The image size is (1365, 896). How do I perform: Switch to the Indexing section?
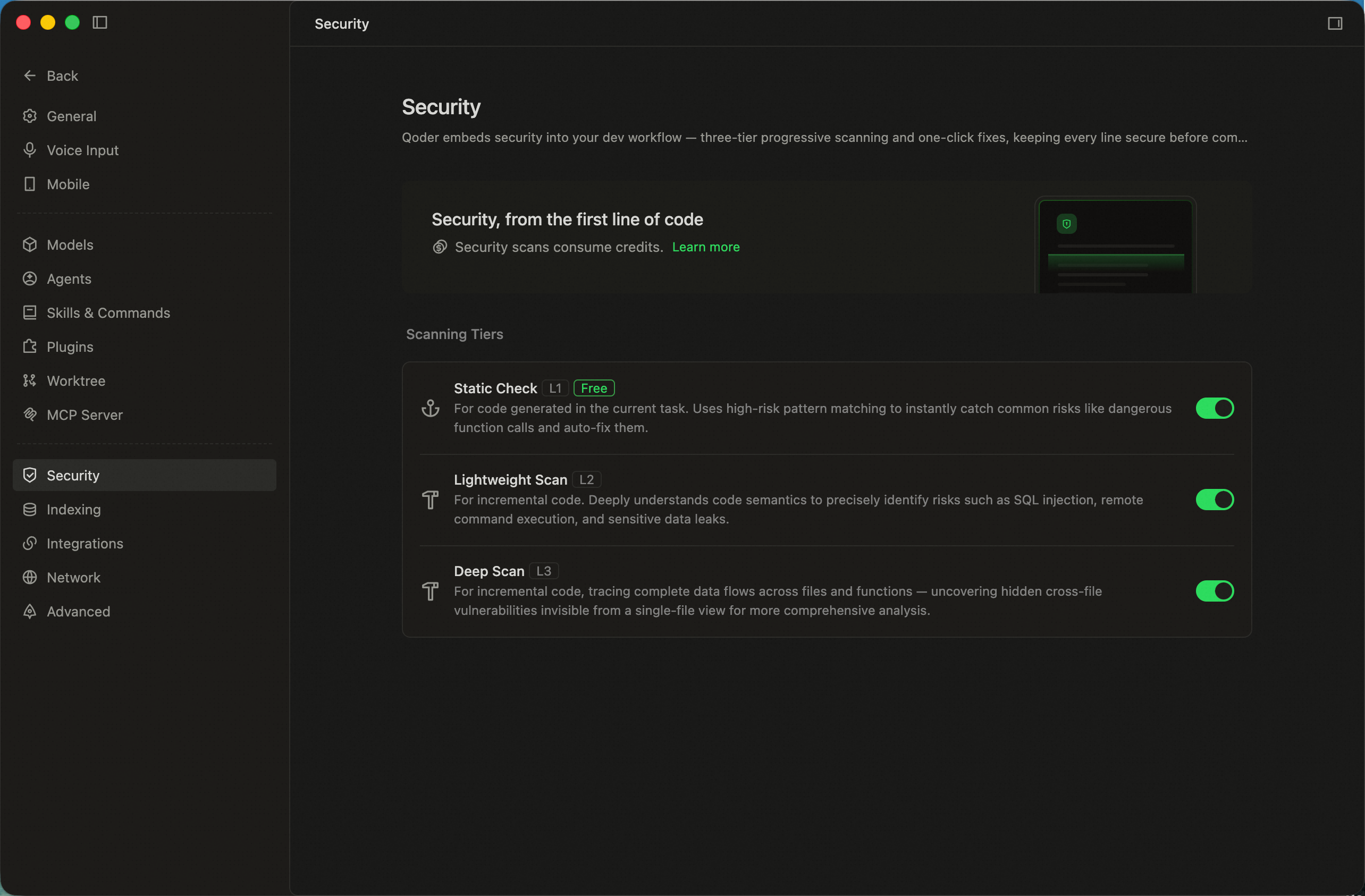(145, 510)
